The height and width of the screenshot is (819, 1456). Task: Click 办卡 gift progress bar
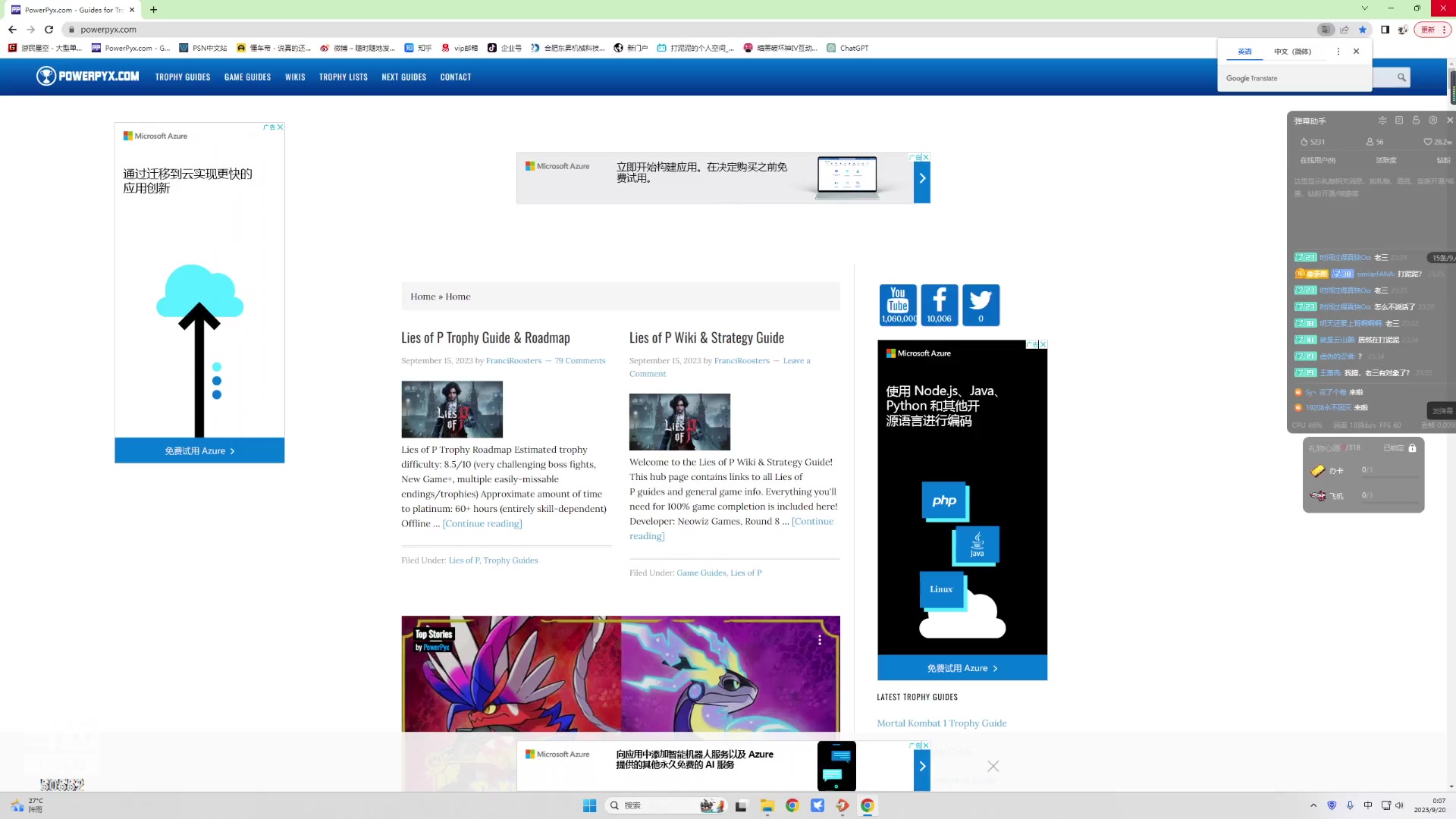[x=1389, y=476]
